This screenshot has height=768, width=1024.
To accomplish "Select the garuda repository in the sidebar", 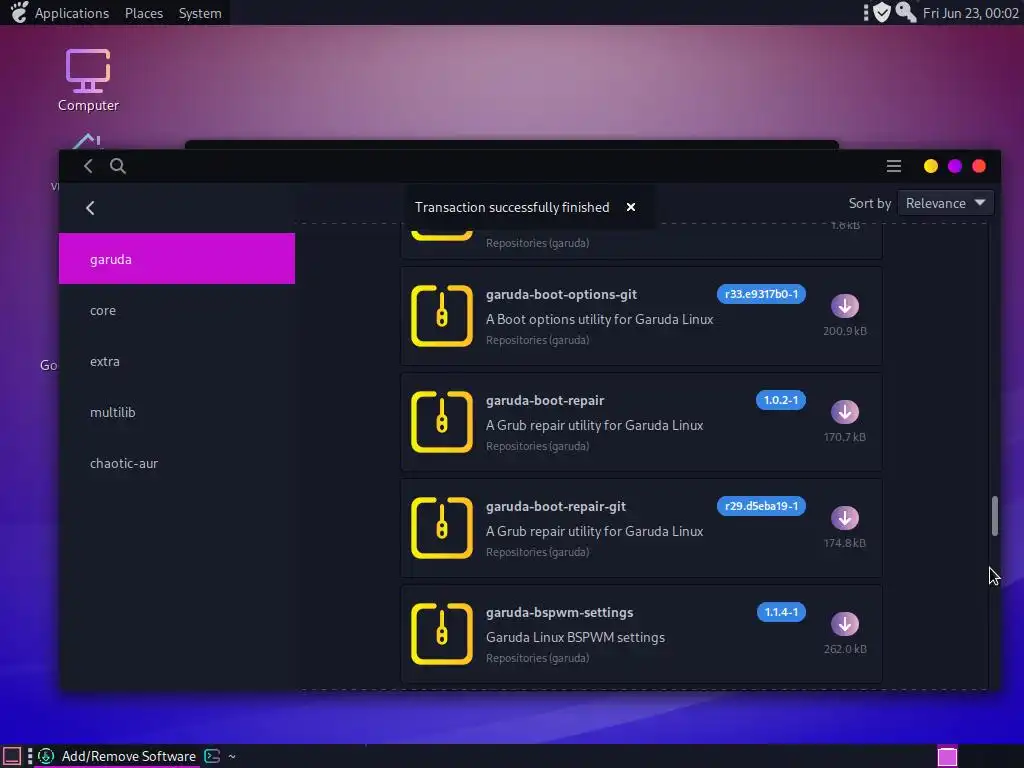I will click(x=177, y=259).
